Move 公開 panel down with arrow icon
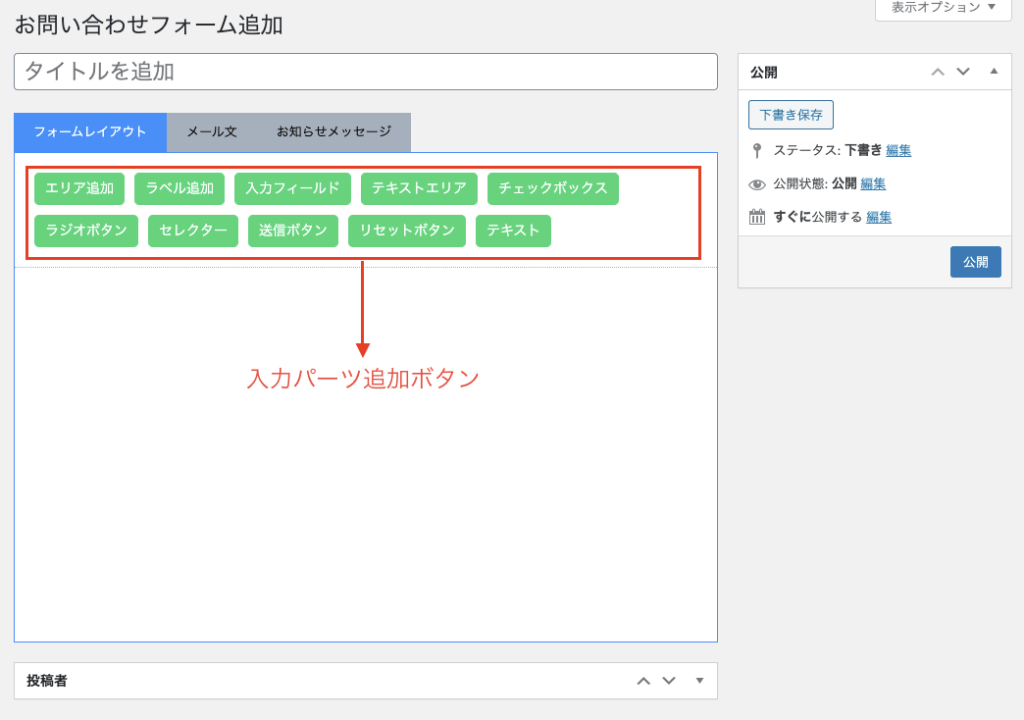Viewport: 1024px width, 720px height. (x=963, y=72)
